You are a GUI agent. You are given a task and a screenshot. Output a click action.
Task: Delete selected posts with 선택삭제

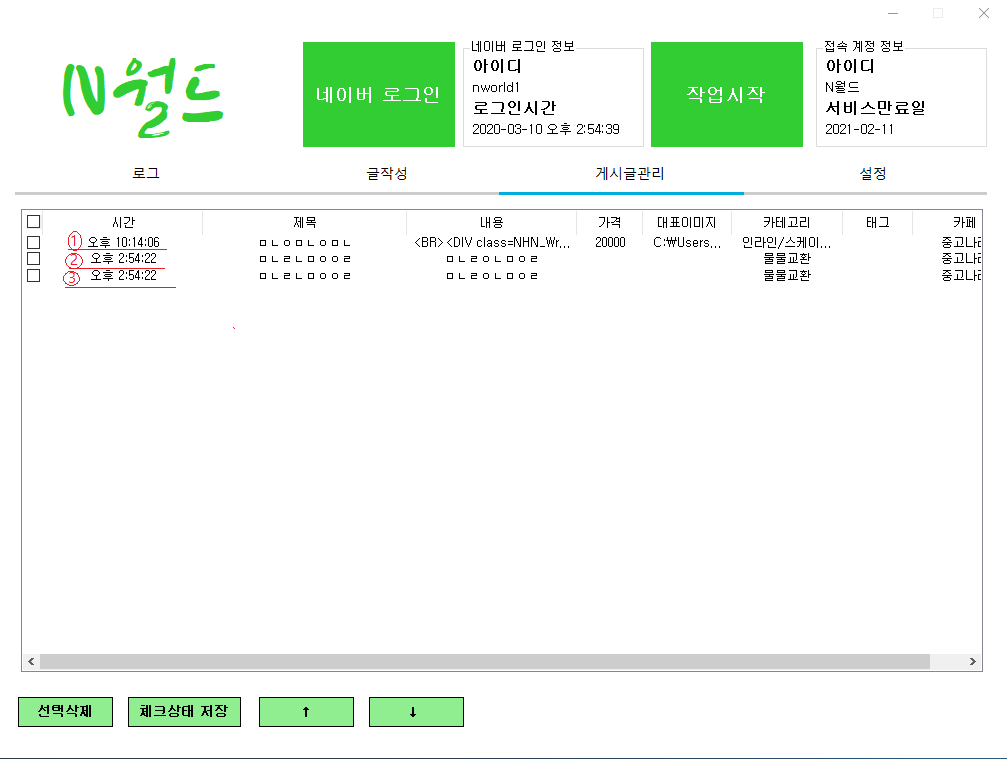(66, 711)
